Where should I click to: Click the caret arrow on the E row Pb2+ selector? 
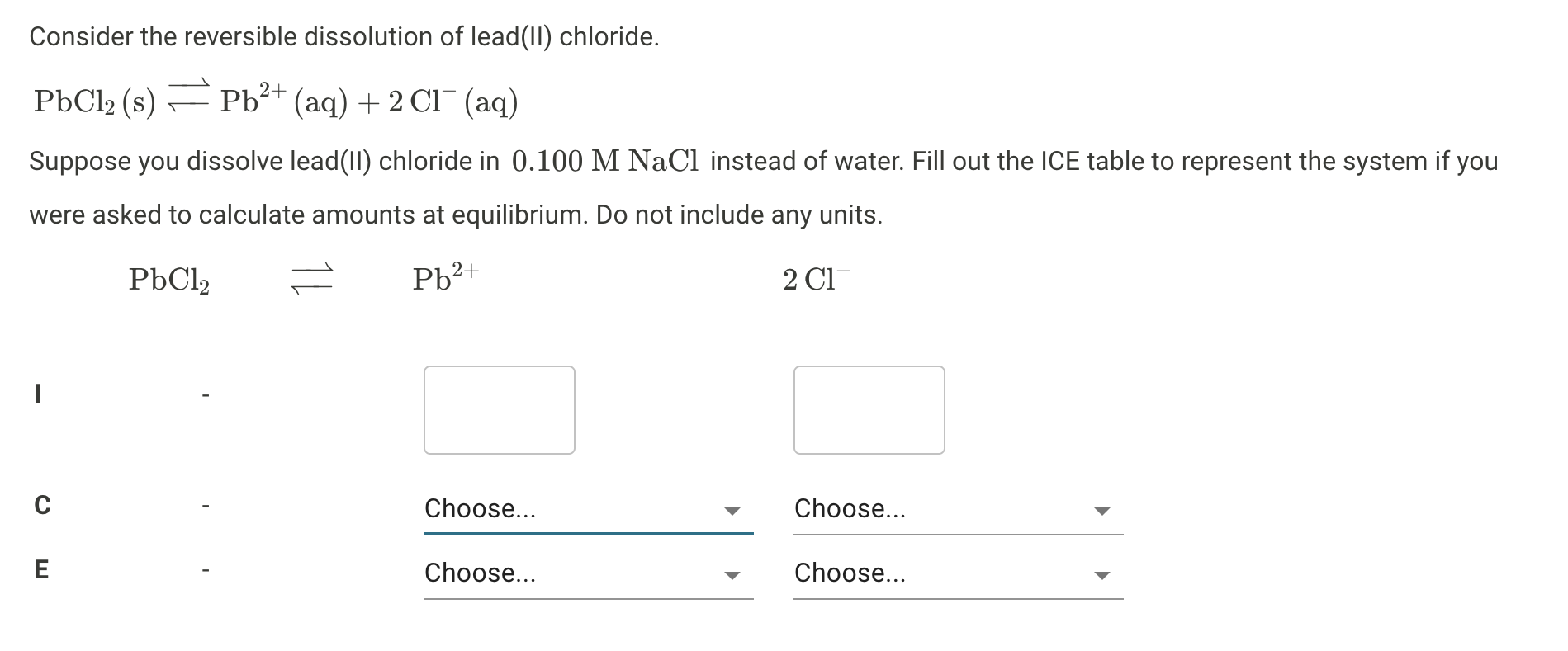coord(733,576)
